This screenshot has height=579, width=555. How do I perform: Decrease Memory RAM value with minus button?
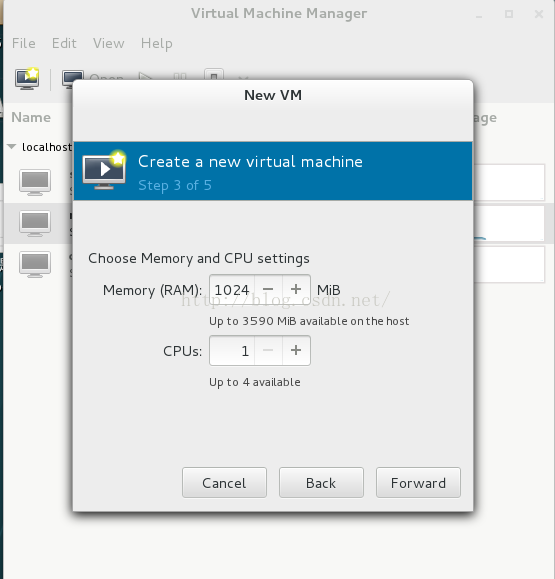pyautogui.click(x=268, y=289)
